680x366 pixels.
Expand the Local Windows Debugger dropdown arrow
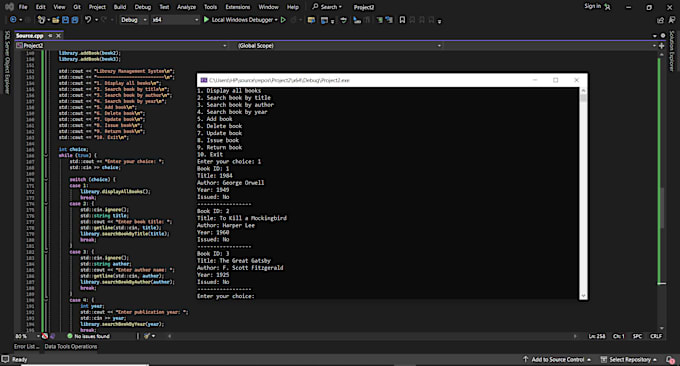(276, 20)
